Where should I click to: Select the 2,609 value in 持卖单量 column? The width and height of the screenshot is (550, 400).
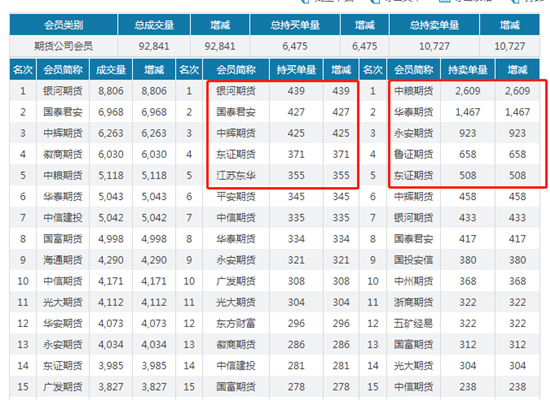[468, 91]
